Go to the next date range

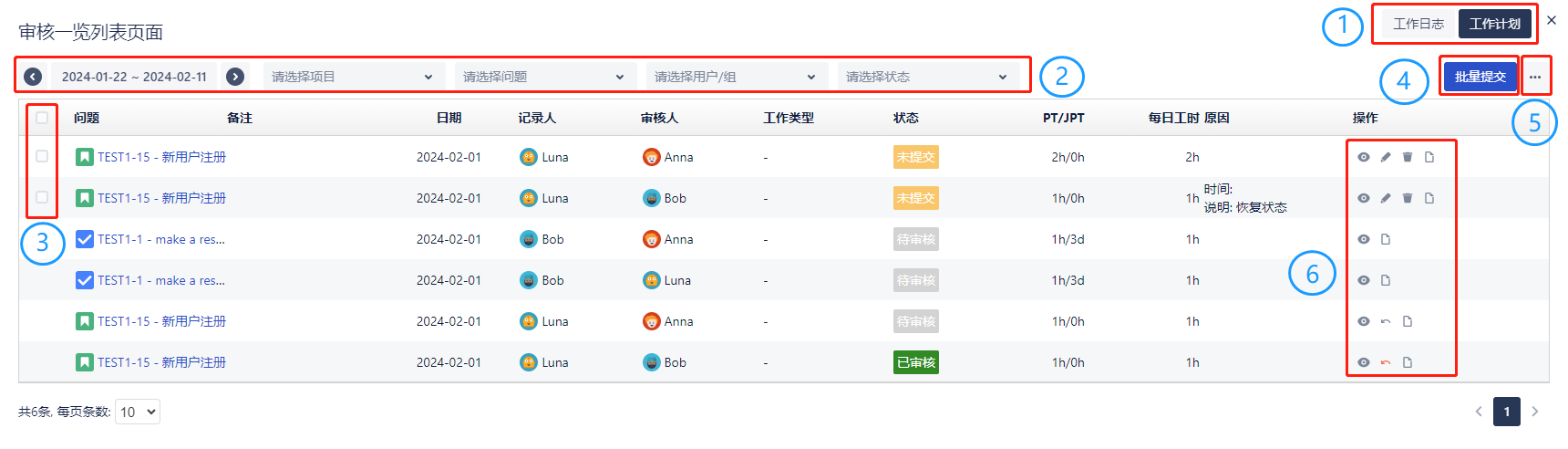pyautogui.click(x=235, y=77)
